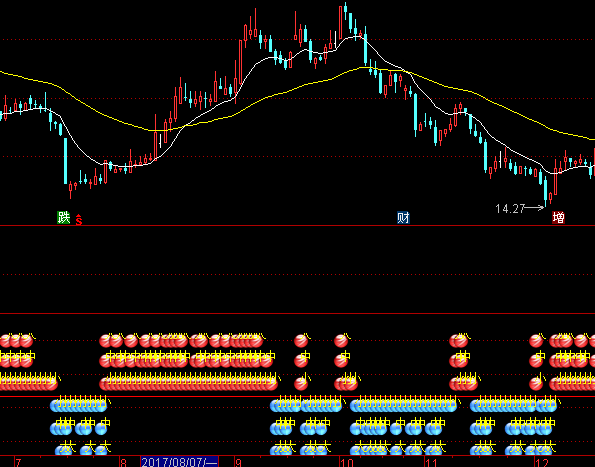Click the red 增 marker icon
This screenshot has width=595, height=467.
point(558,218)
